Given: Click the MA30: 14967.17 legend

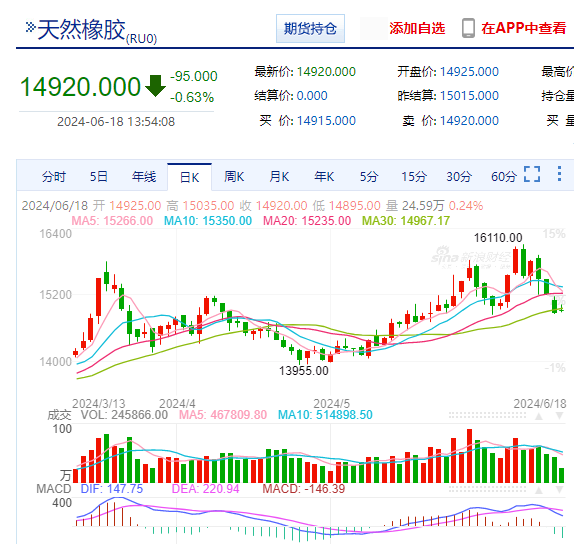Looking at the screenshot, I should (x=406, y=221).
